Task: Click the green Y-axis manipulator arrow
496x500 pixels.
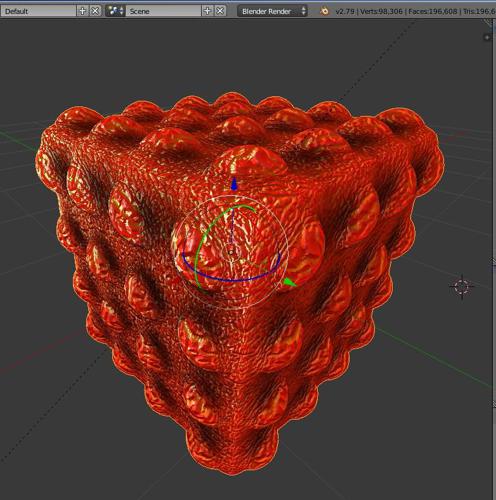Action: point(289,283)
